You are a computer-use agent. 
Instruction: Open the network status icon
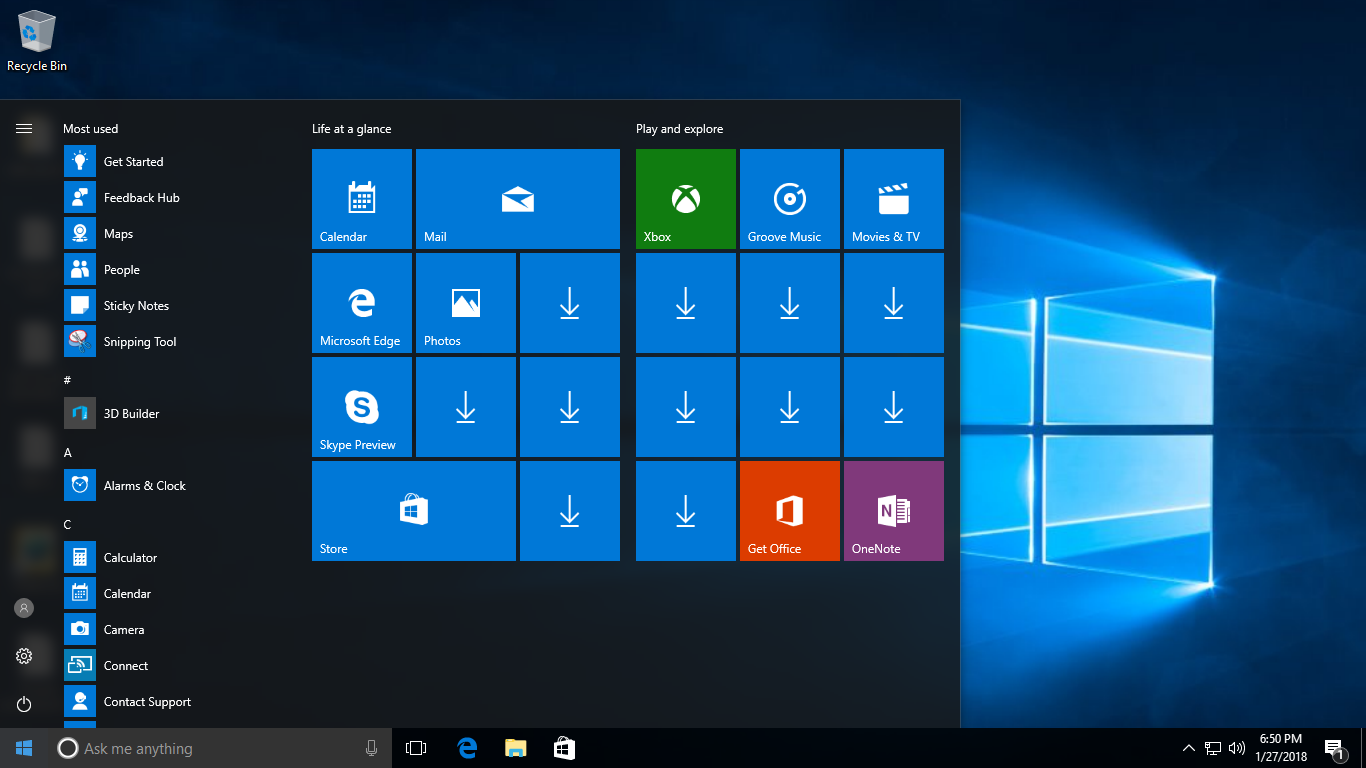coord(1213,748)
